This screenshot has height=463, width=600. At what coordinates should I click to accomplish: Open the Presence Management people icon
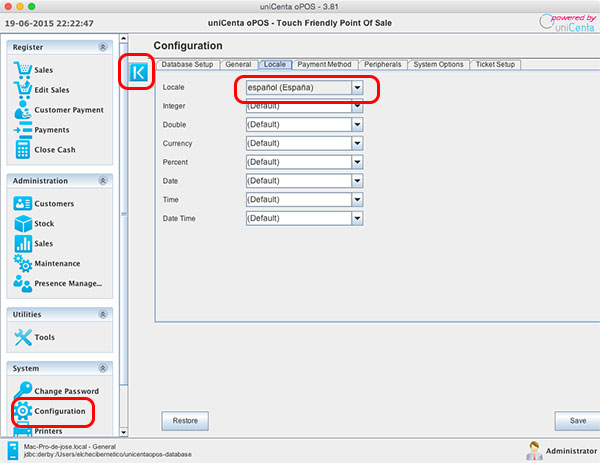click(23, 284)
